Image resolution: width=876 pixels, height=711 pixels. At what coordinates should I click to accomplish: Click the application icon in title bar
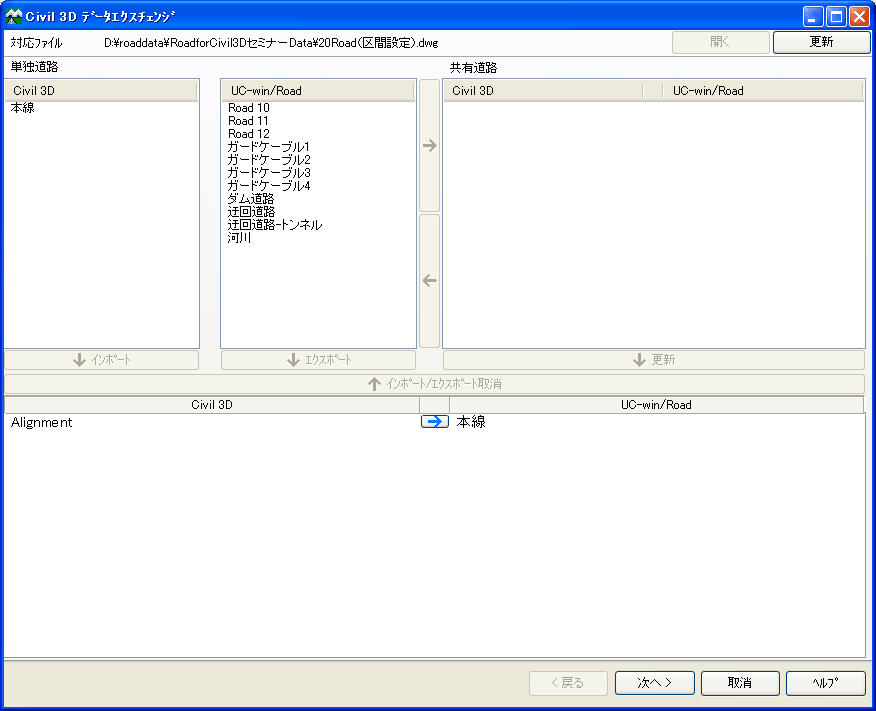click(13, 17)
